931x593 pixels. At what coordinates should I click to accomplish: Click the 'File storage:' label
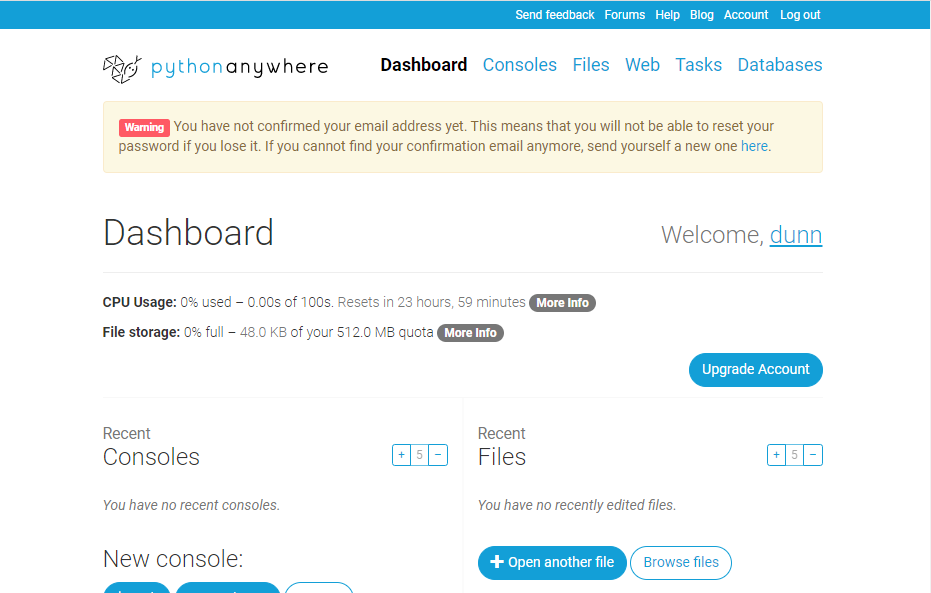(141, 332)
